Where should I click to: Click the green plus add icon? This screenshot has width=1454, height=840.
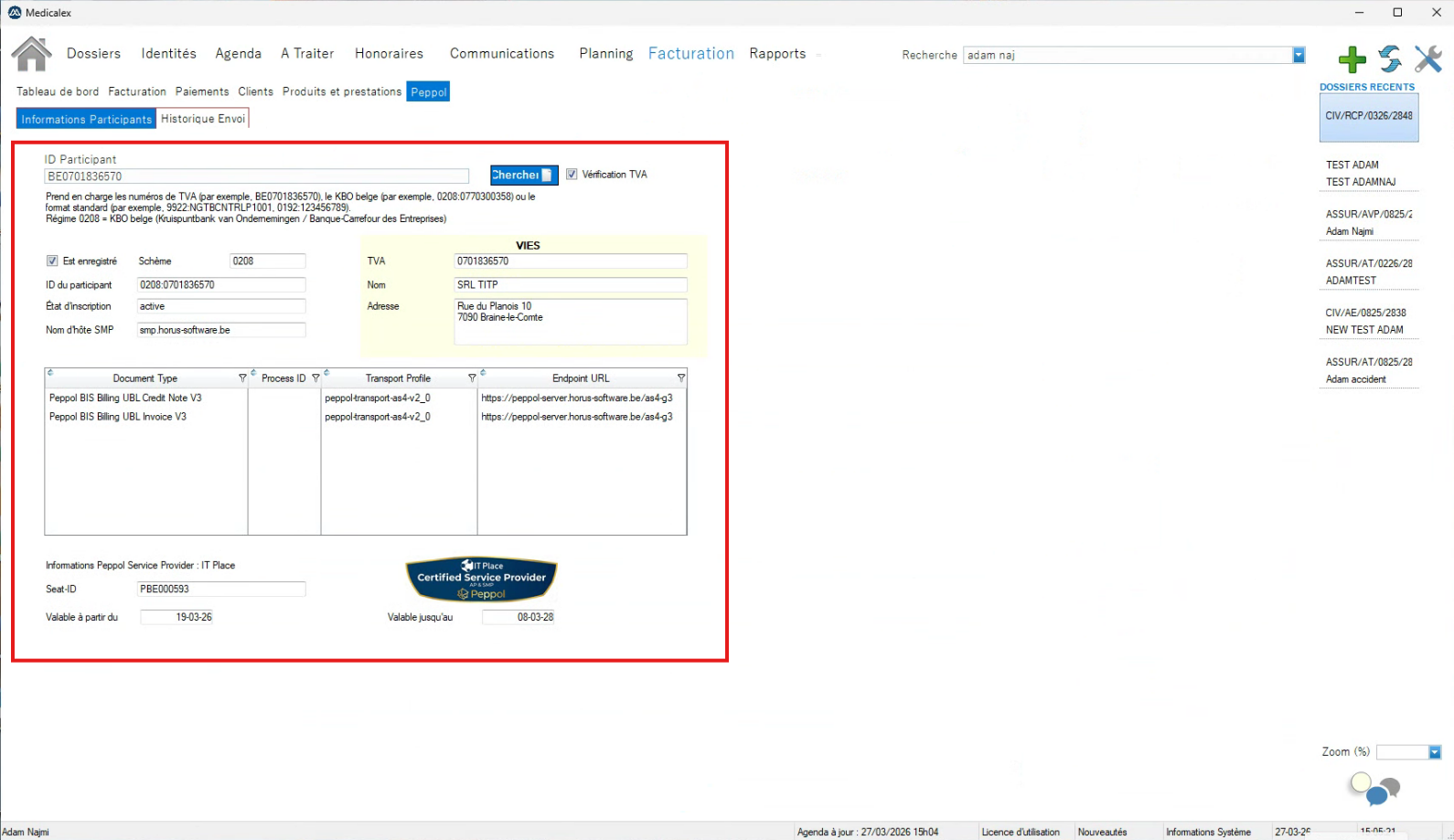1352,60
